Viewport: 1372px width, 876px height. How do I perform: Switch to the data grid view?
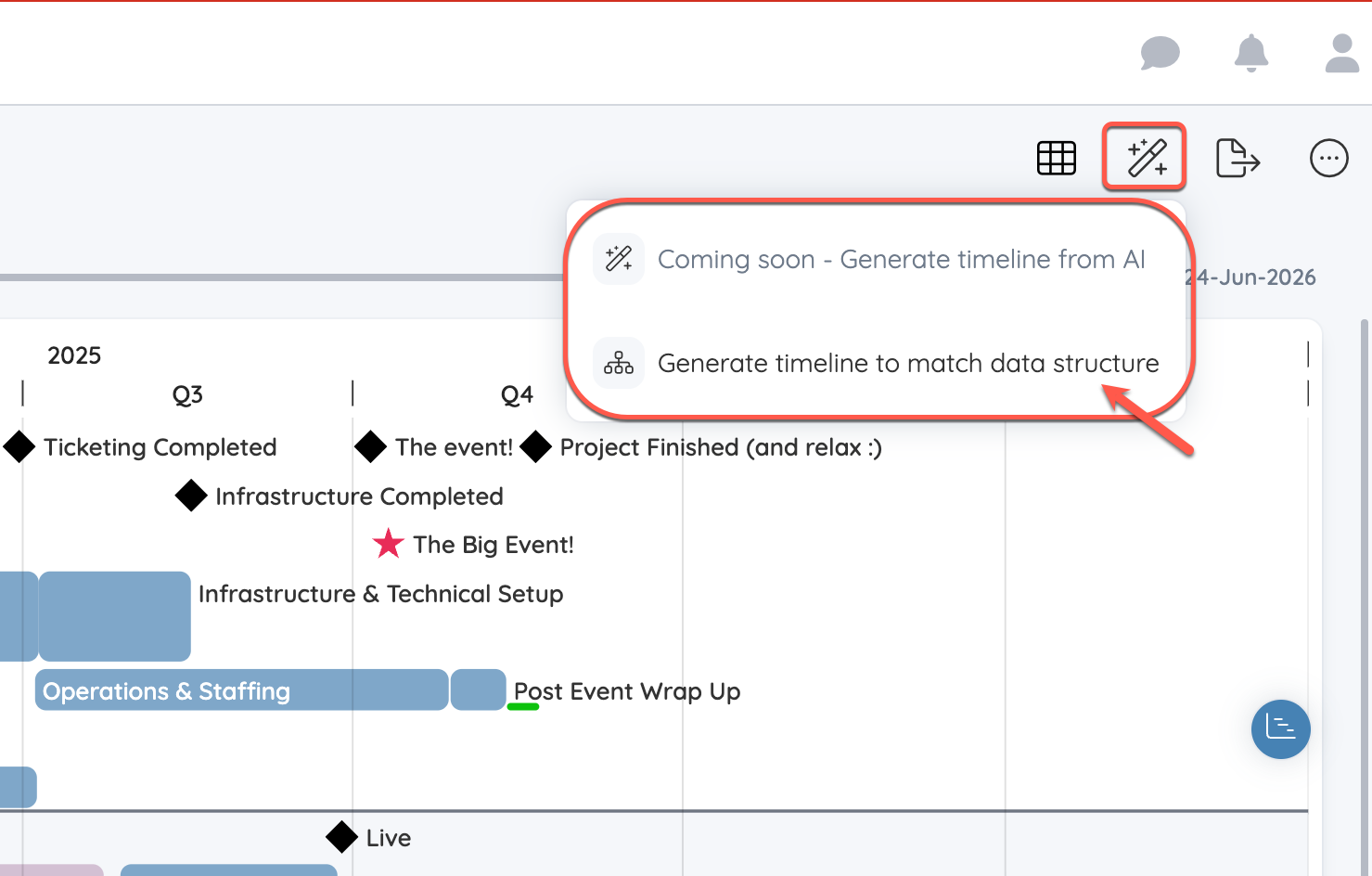coord(1056,159)
